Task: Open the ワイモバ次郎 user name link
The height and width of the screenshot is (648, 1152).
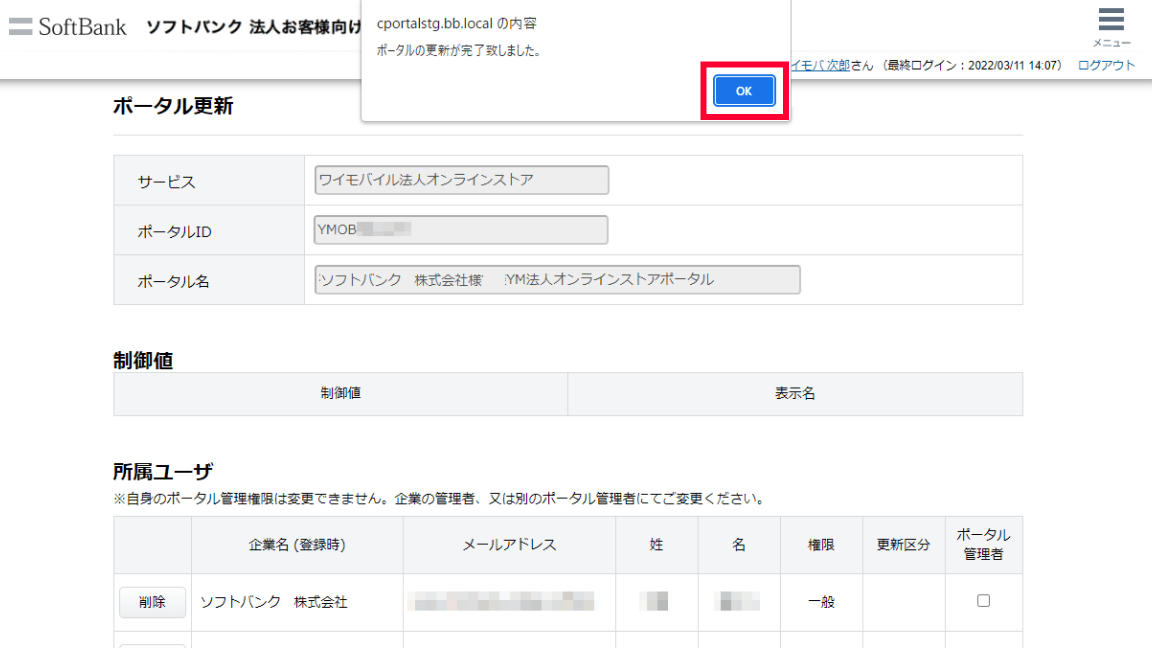Action: (819, 65)
